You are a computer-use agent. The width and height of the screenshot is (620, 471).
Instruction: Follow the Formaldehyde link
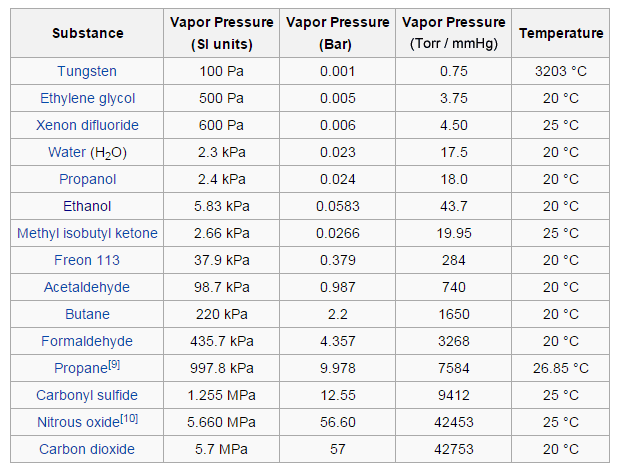[87, 341]
